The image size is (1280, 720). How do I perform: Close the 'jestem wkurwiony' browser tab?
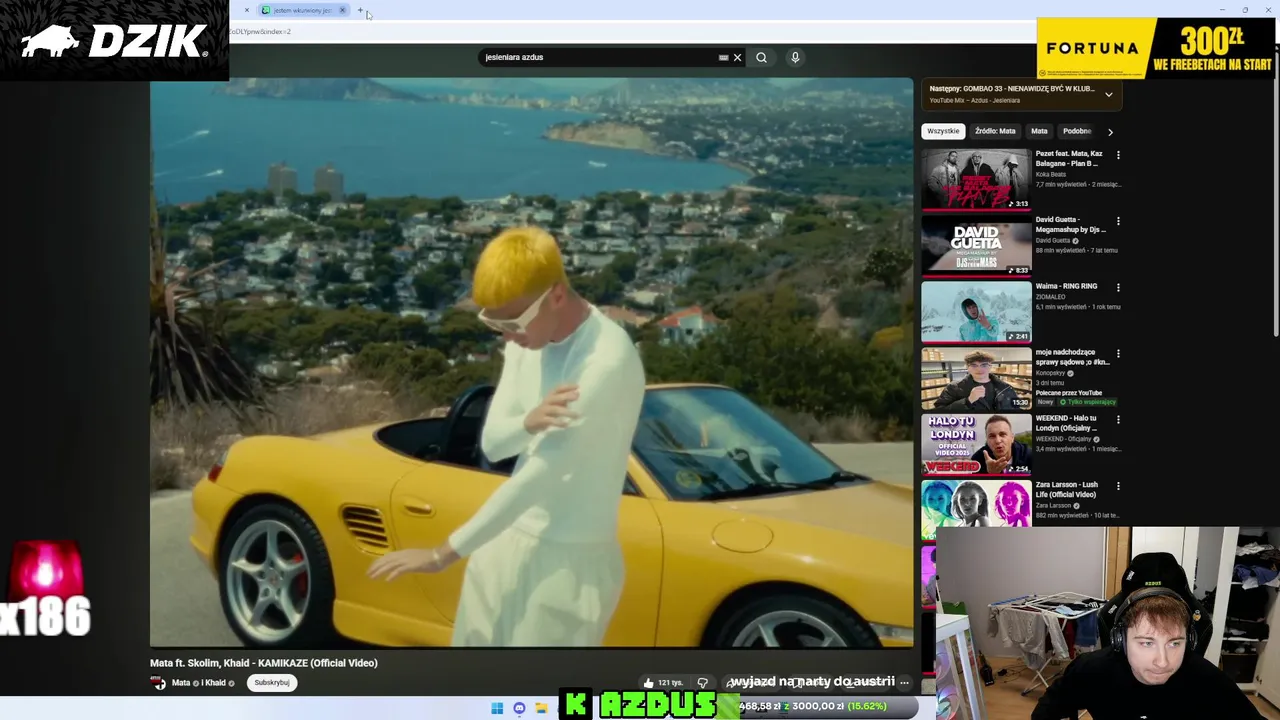tap(342, 10)
